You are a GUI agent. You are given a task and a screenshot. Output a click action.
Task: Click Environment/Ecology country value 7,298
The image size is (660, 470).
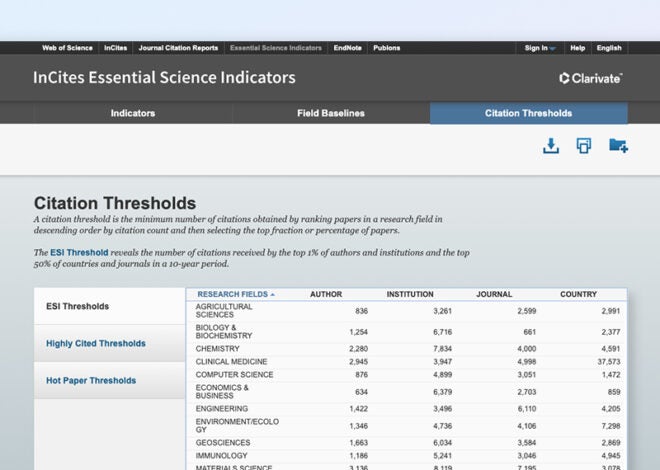[x=611, y=426]
